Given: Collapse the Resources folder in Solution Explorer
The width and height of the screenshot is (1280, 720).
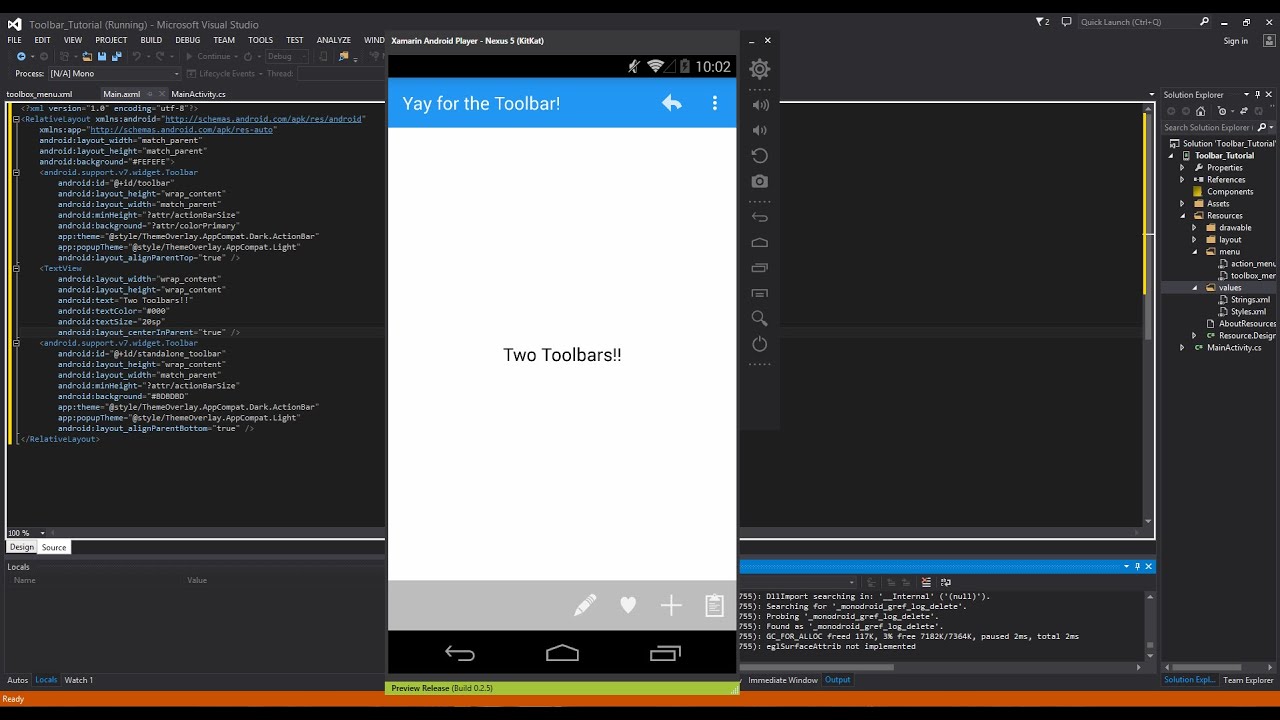Looking at the screenshot, I should tap(1182, 216).
